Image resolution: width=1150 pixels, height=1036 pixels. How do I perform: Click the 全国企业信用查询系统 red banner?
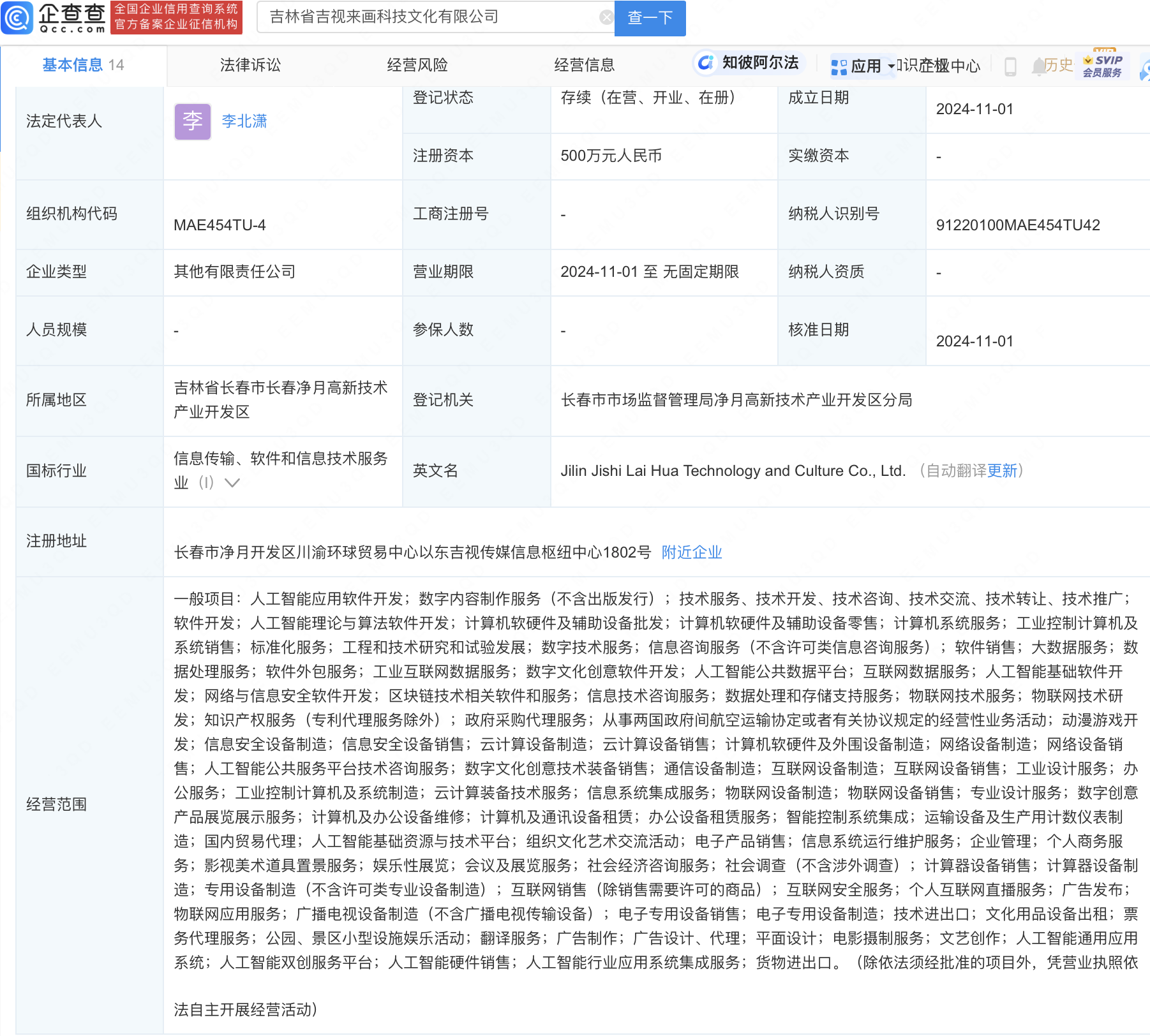(x=176, y=17)
